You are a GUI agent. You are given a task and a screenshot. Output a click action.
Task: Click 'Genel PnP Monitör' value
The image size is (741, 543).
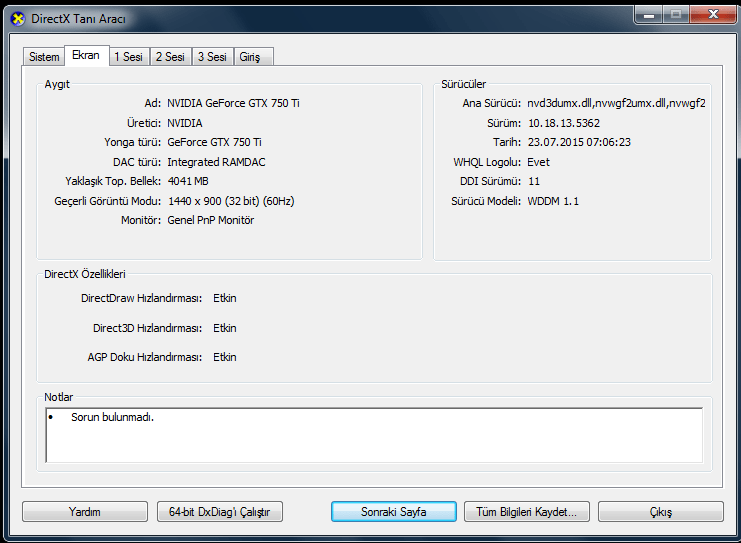pyautogui.click(x=211, y=220)
